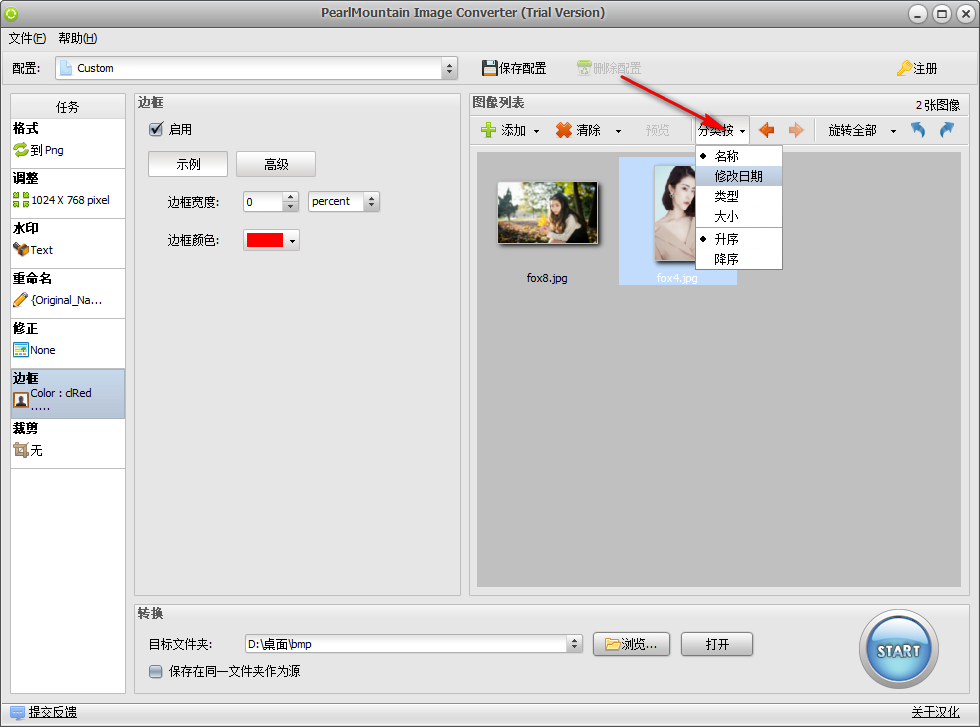Disable the border Enable checkbox

(x=156, y=129)
